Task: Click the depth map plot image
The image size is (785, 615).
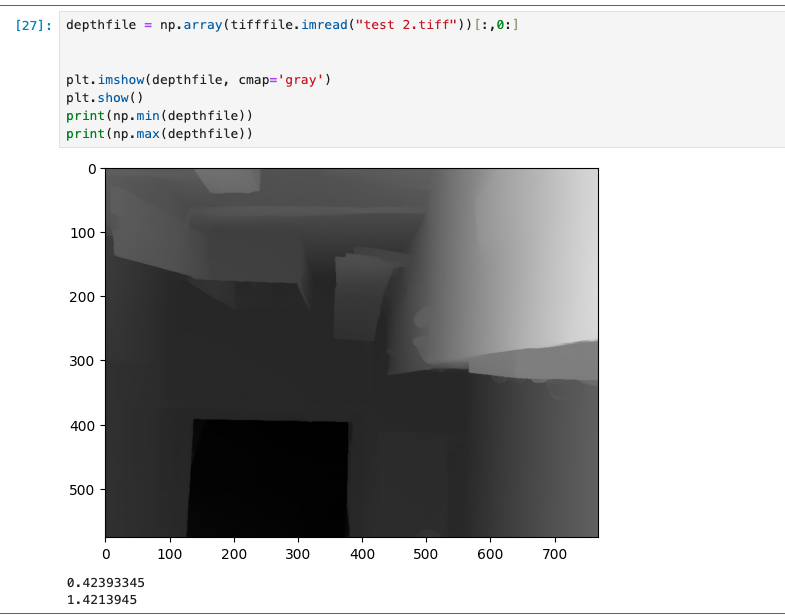Action: tap(352, 353)
